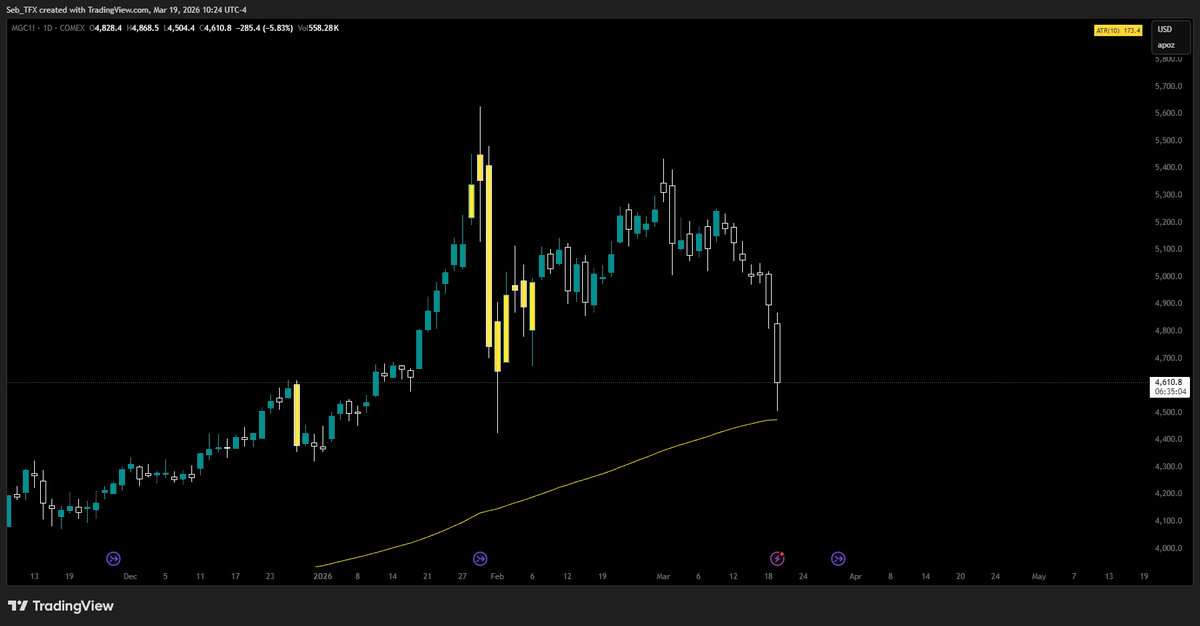
Task: Click the volume value 558.28K
Action: coord(323,28)
